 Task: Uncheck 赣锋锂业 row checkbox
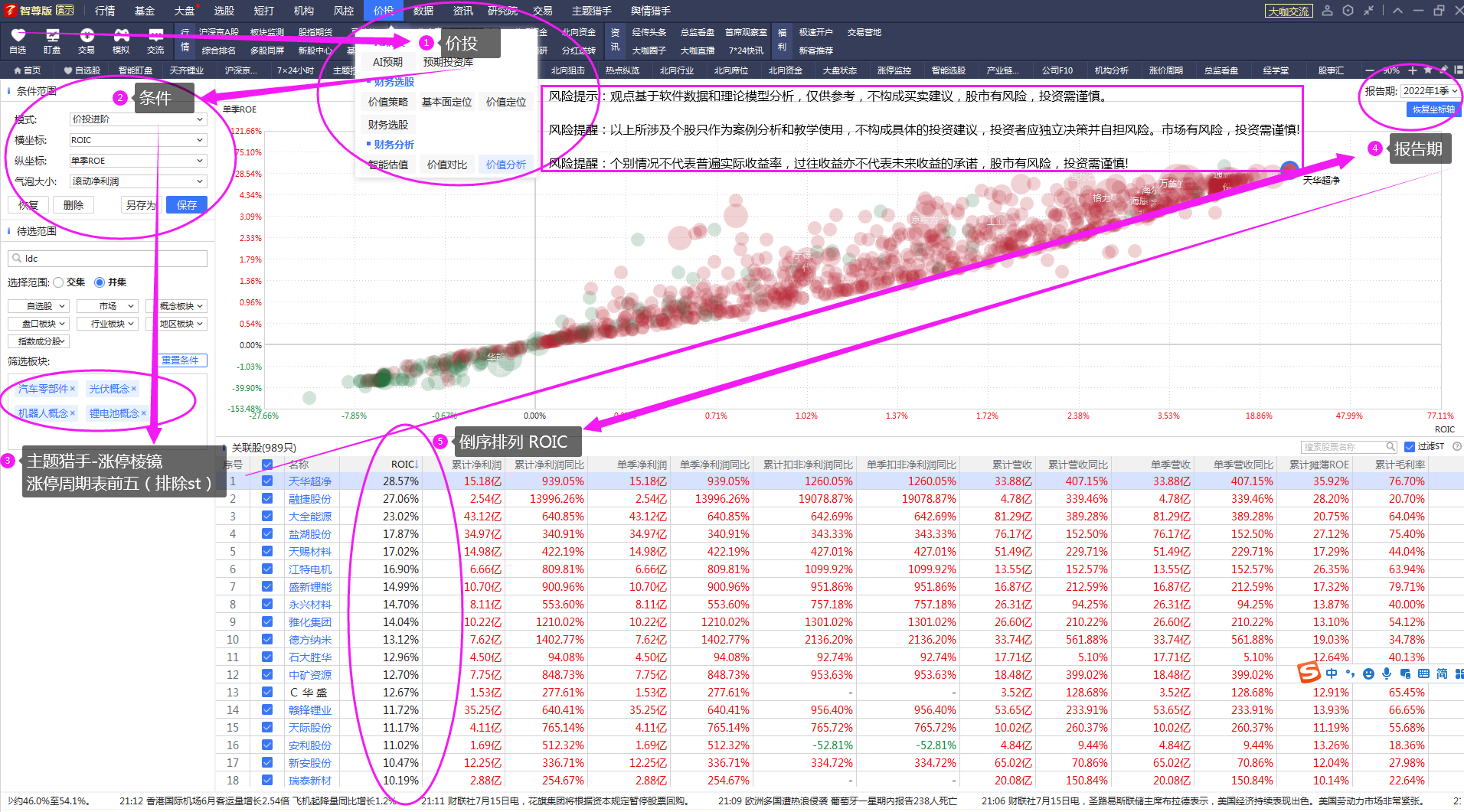coord(267,710)
